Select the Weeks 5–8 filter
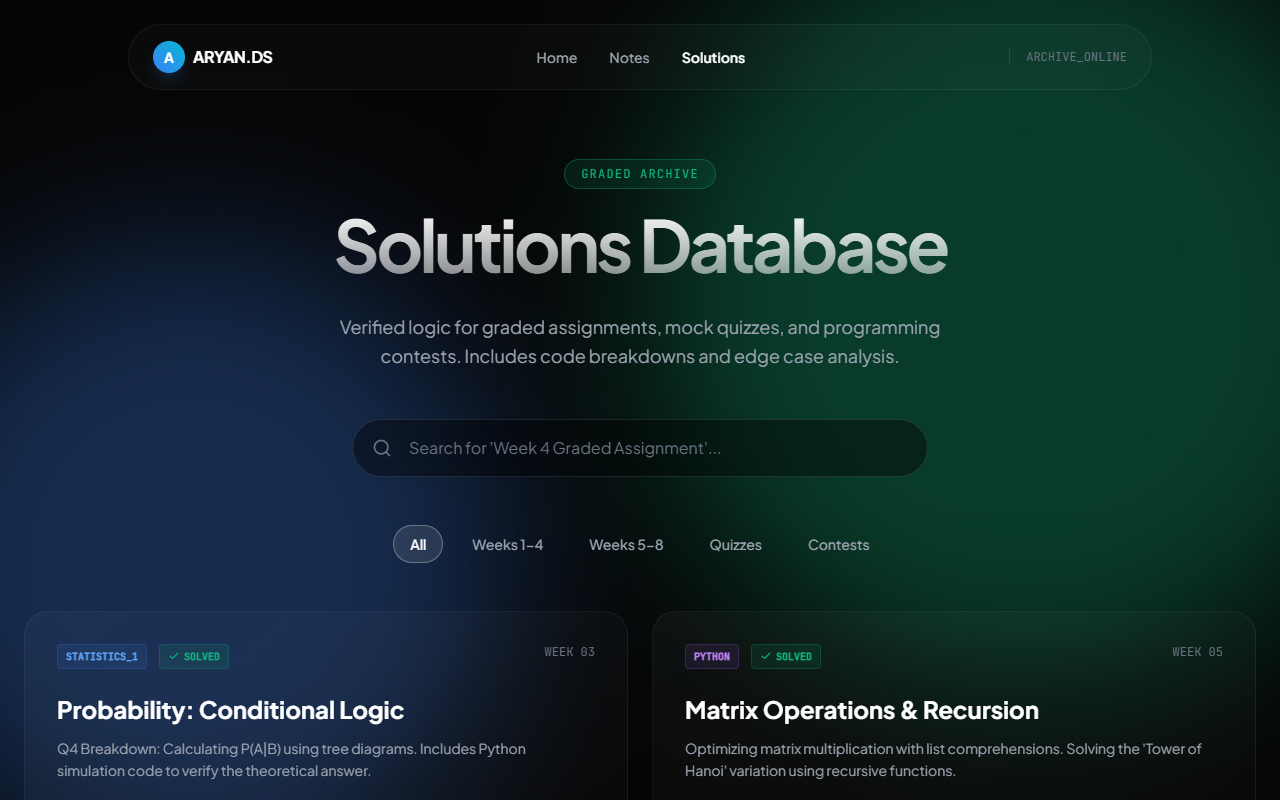 626,544
